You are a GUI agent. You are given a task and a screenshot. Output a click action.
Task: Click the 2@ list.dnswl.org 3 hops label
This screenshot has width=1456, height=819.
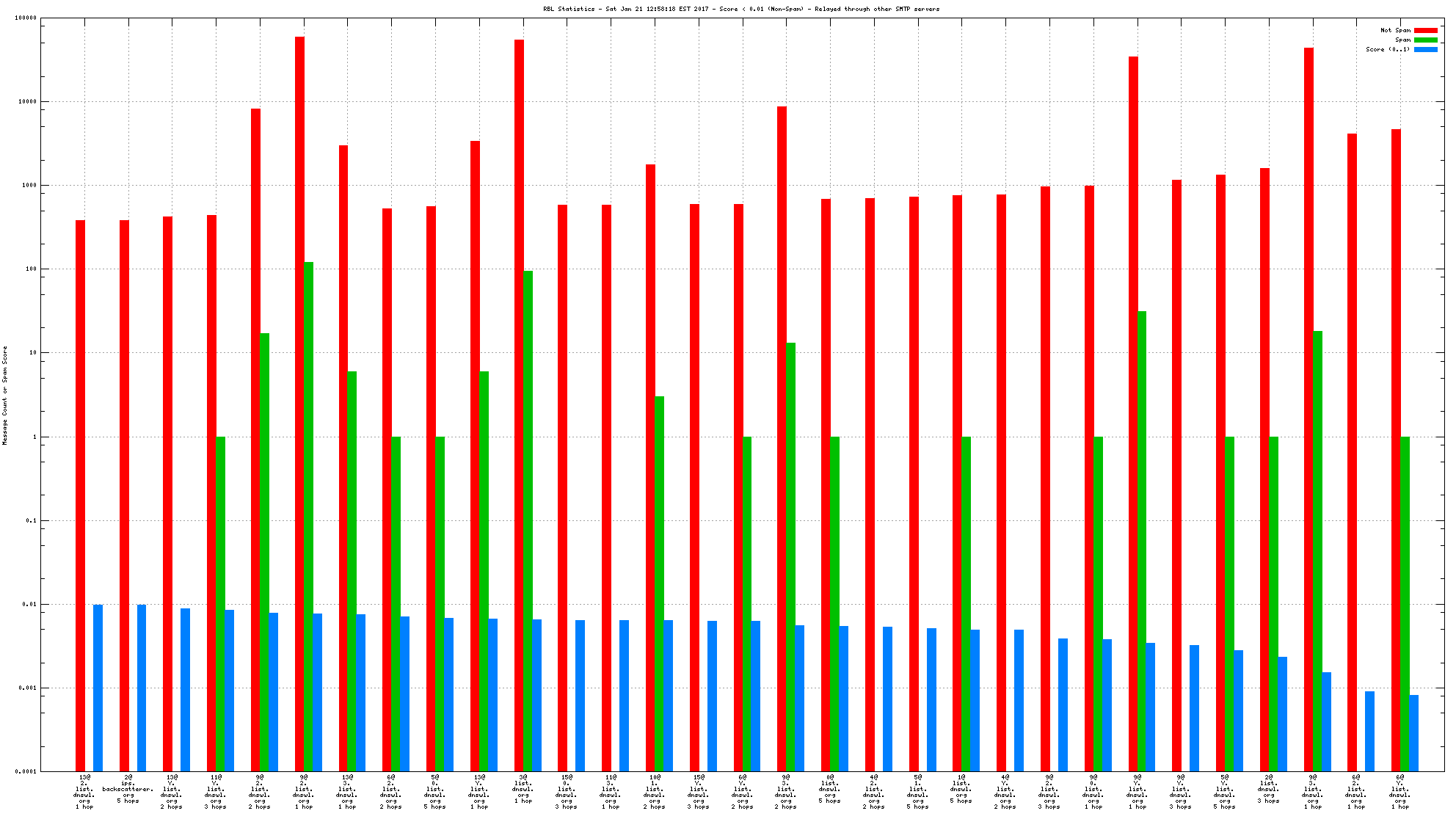[x=1268, y=789]
